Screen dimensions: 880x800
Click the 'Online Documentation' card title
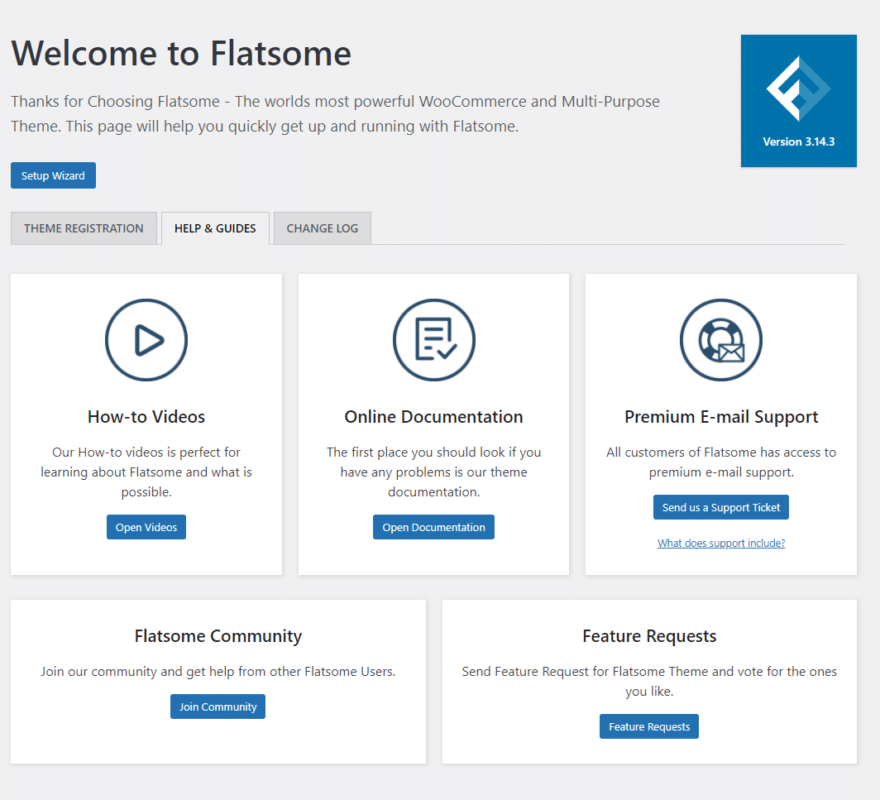[433, 417]
